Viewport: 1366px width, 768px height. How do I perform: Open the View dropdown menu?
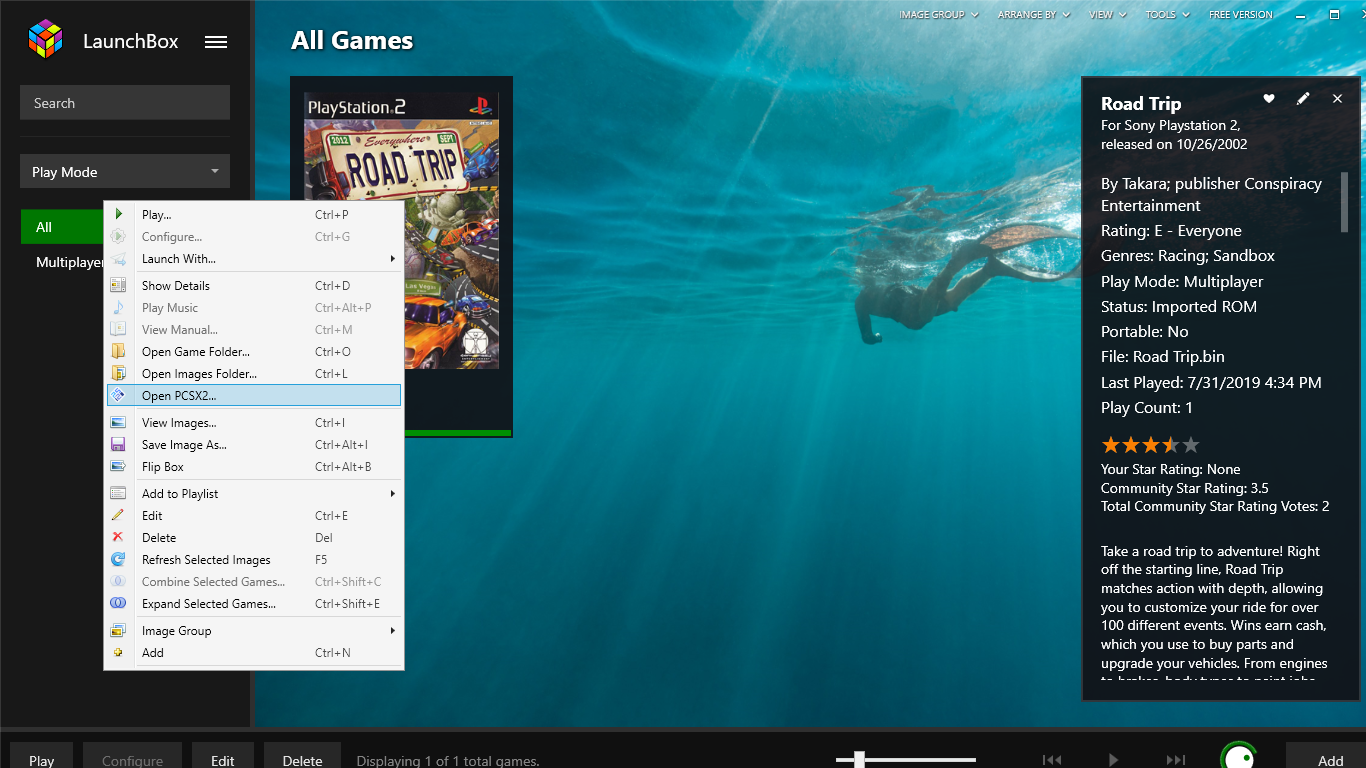coord(1107,15)
